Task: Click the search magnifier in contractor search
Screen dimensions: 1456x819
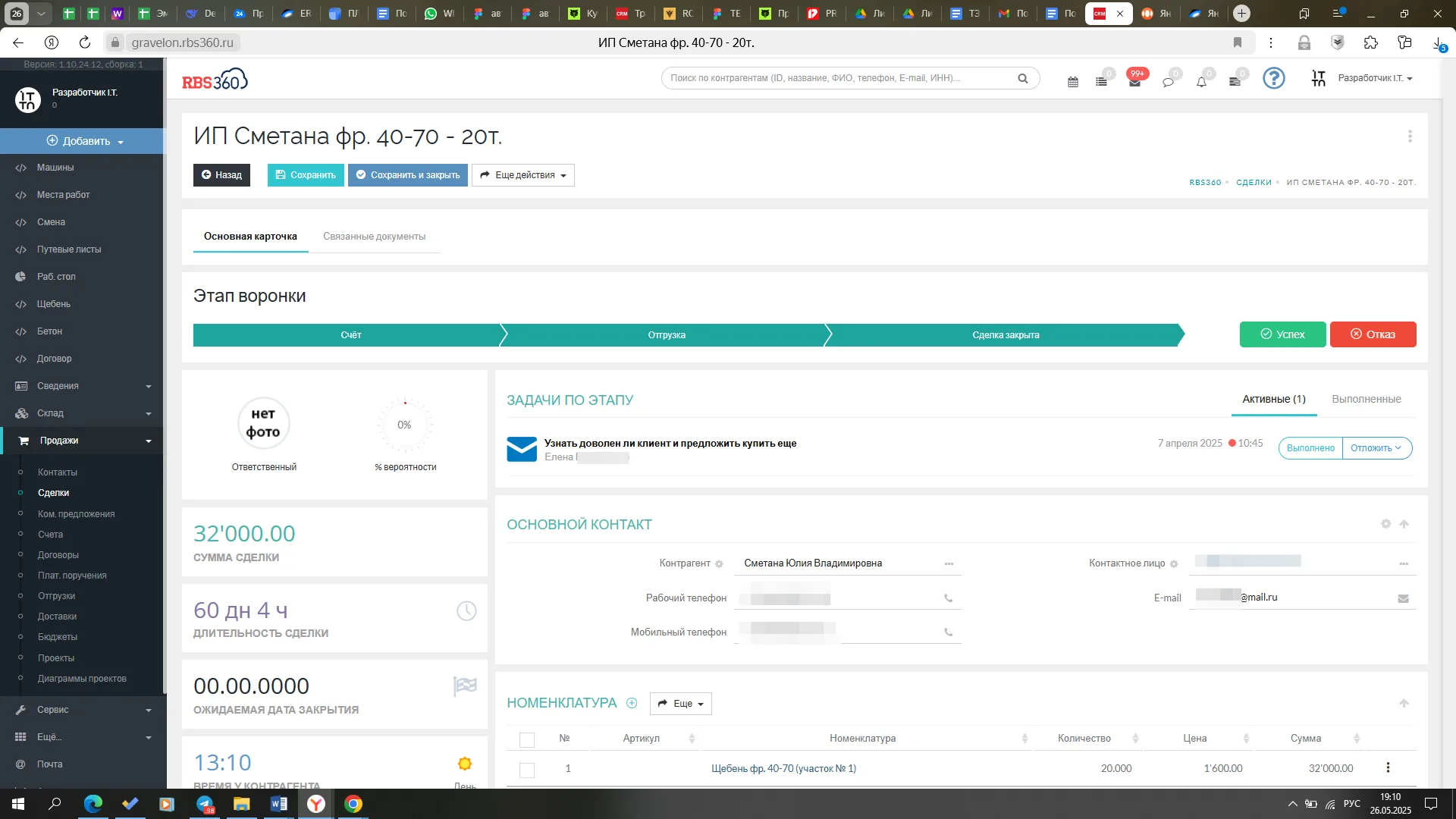Action: coord(1022,78)
